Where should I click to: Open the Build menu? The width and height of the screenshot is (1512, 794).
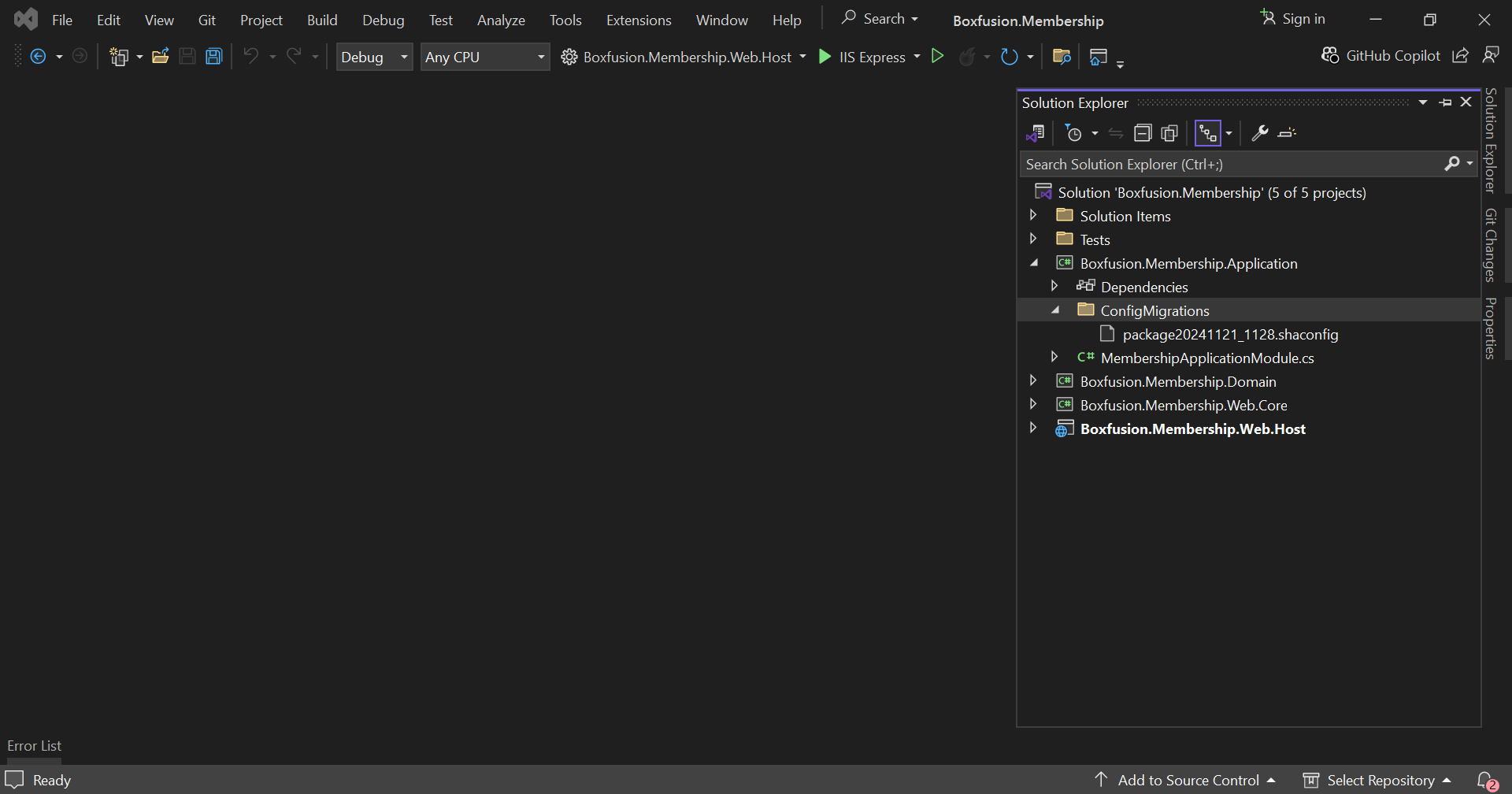point(322,20)
